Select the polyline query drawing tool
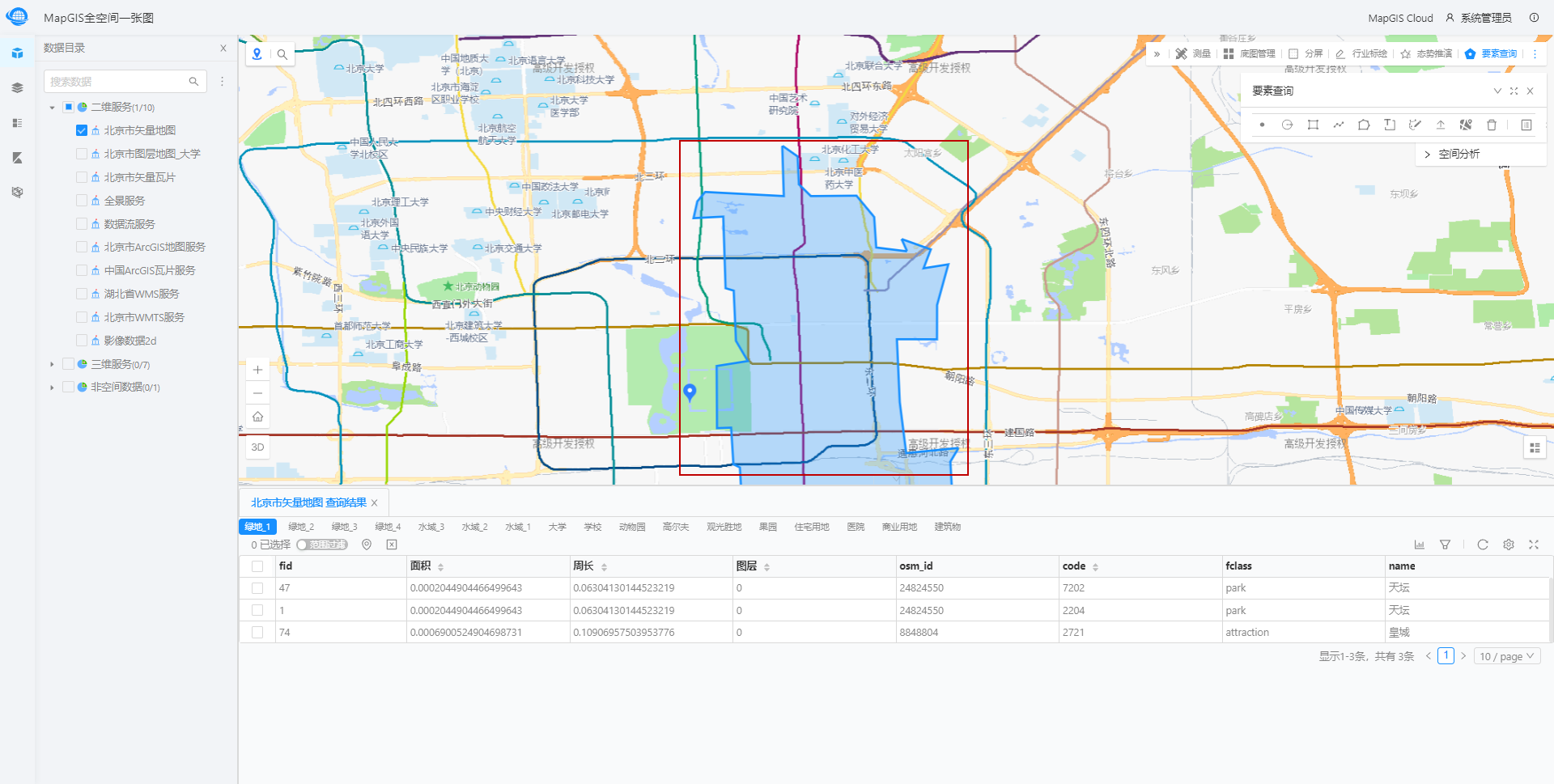This screenshot has width=1554, height=784. pos(1339,125)
